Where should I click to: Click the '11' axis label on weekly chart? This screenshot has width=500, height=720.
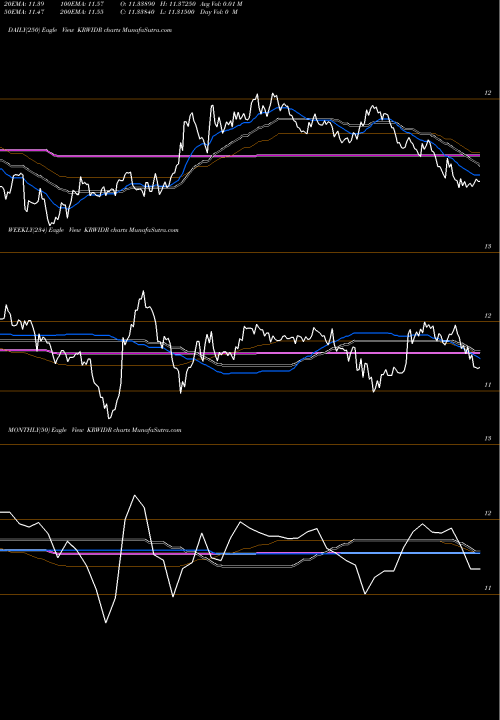[488, 385]
